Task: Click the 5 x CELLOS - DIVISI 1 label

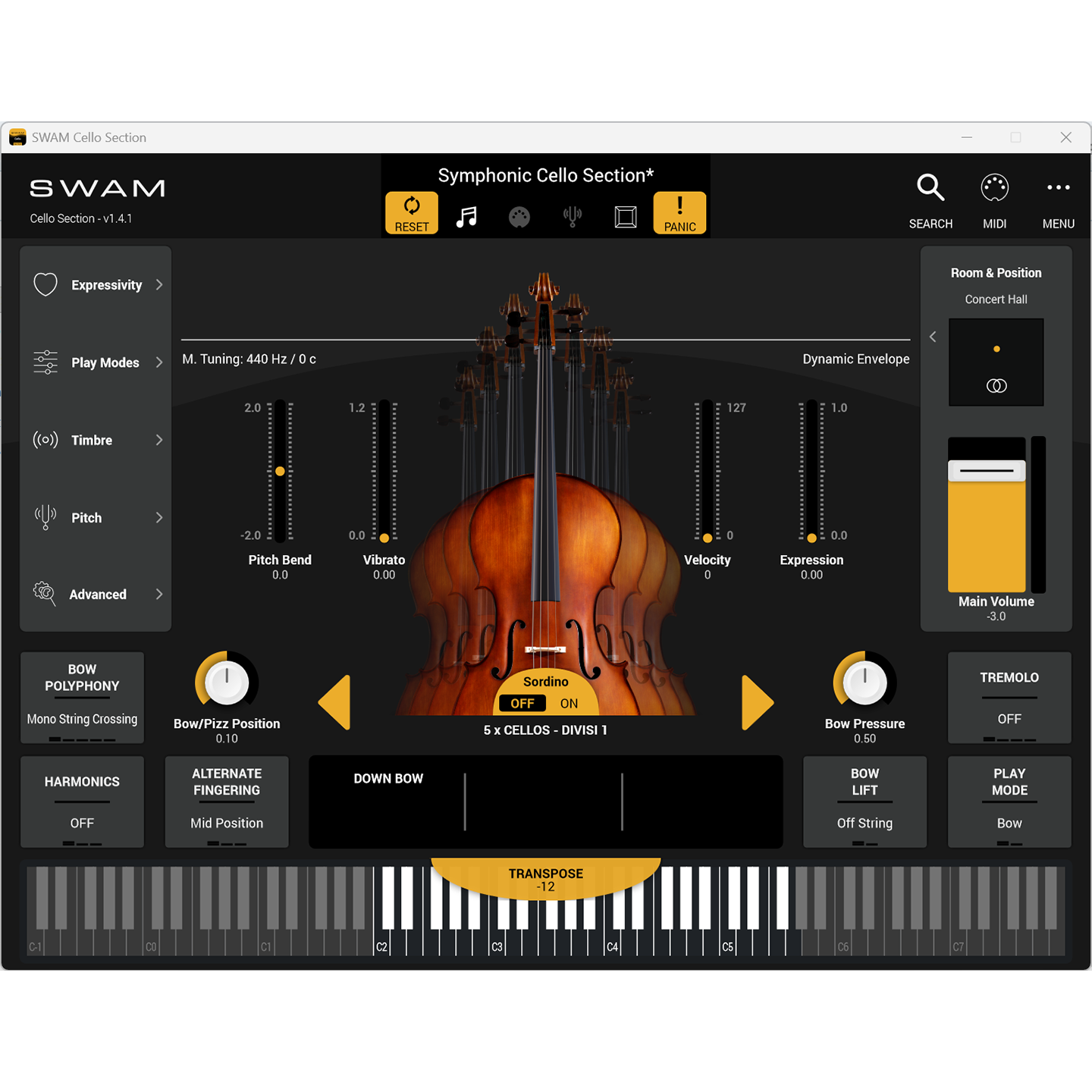Action: click(545, 730)
